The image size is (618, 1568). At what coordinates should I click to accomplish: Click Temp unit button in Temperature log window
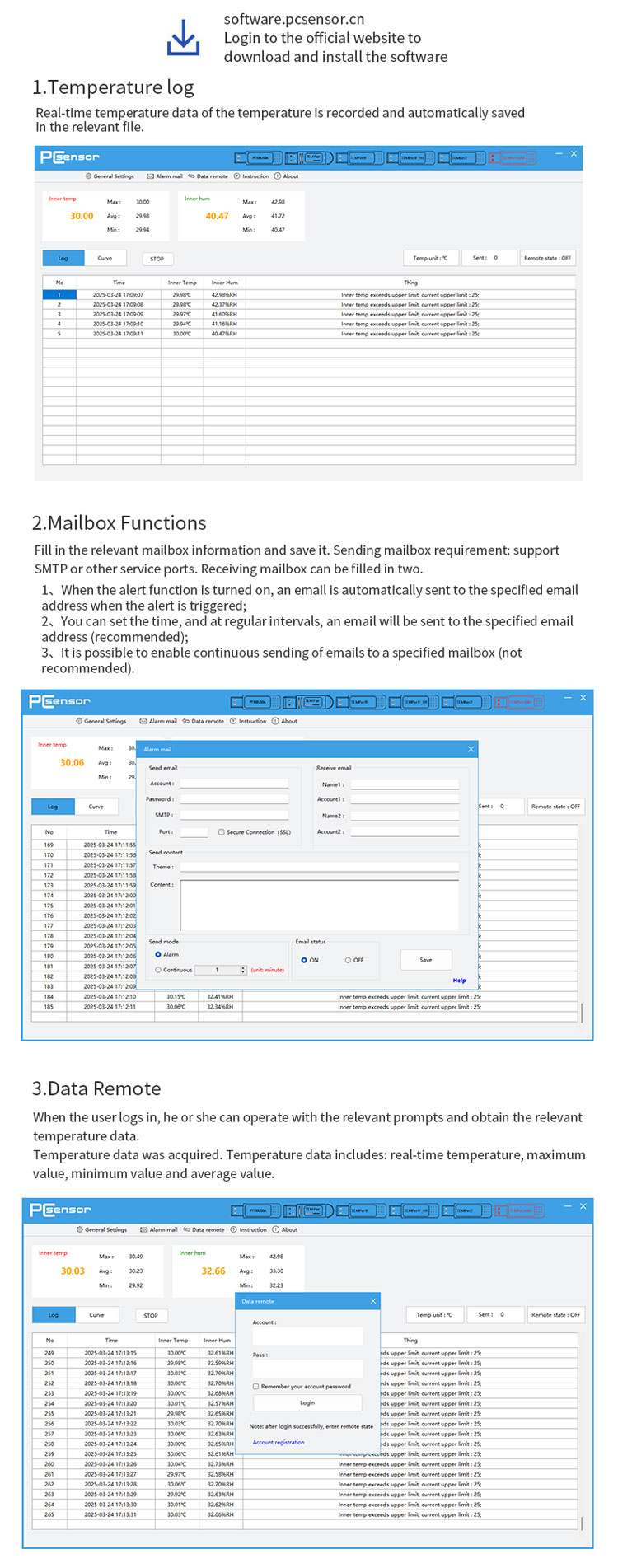pyautogui.click(x=430, y=258)
